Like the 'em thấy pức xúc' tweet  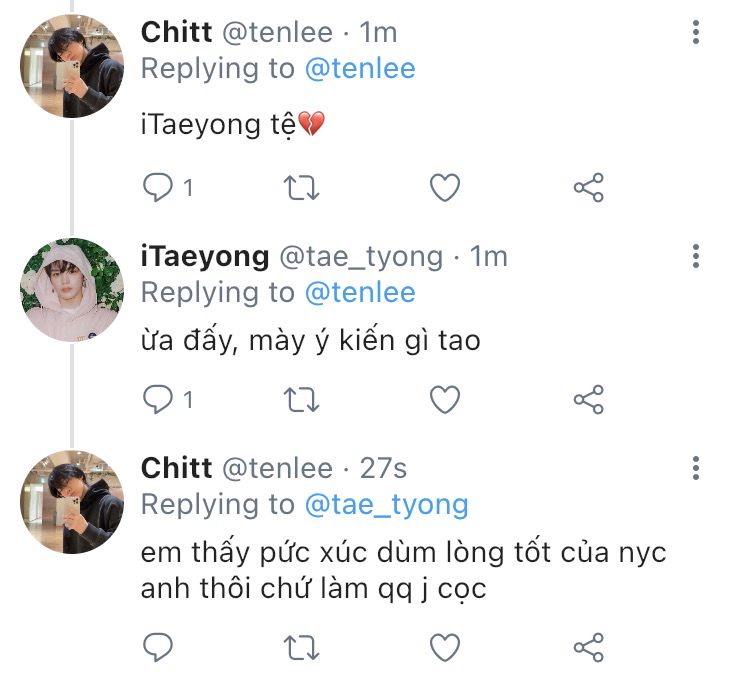pyautogui.click(x=444, y=646)
